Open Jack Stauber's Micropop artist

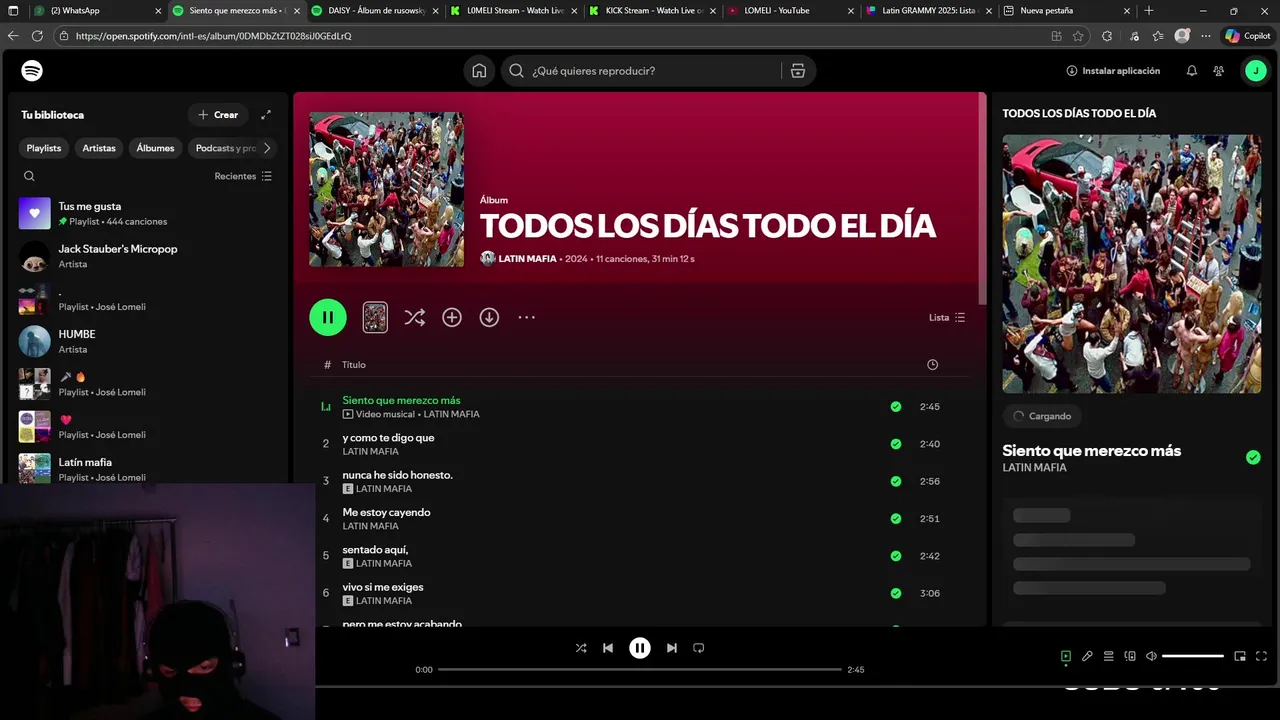148,256
